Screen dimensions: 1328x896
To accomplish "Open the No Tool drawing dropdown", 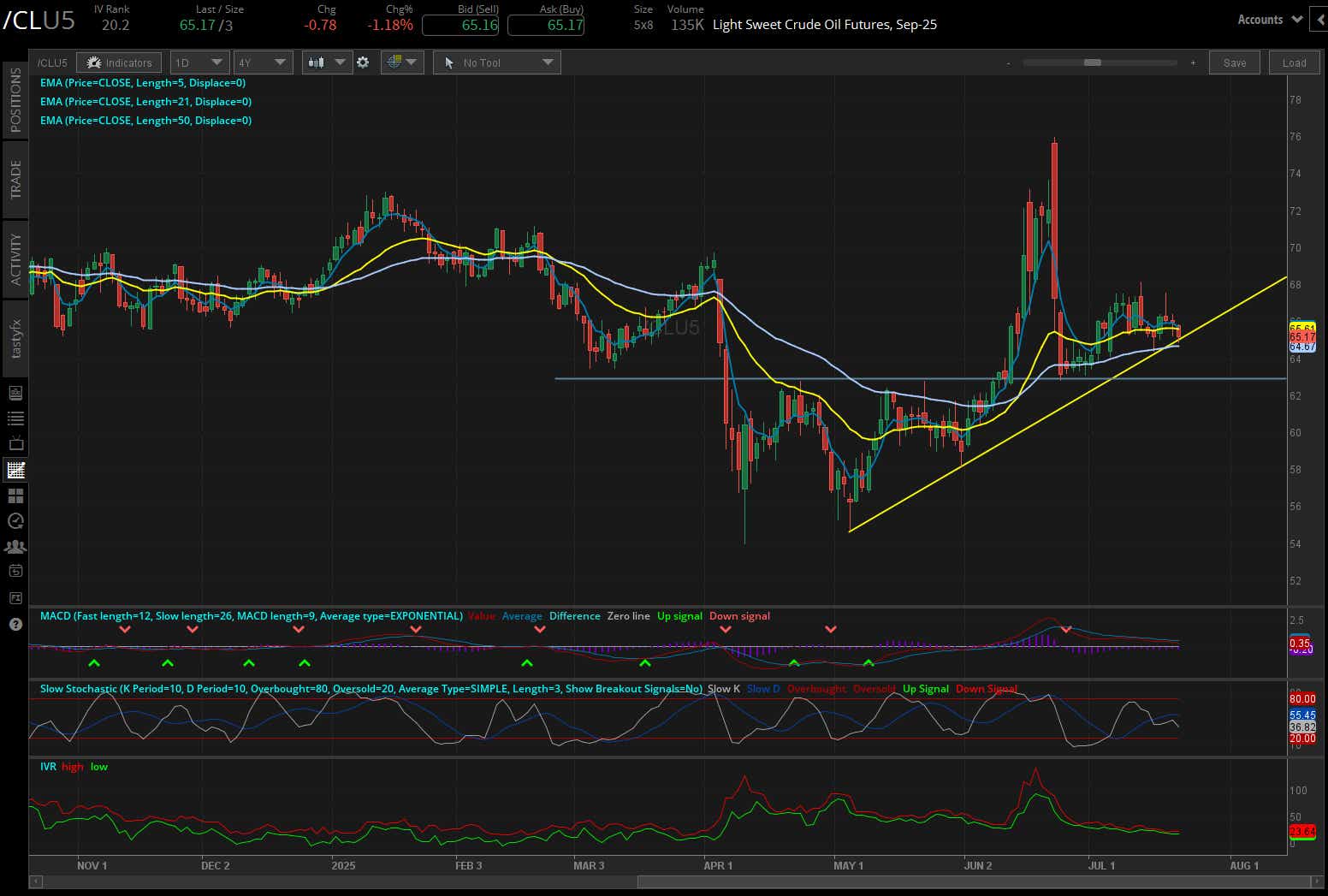I will (496, 62).
